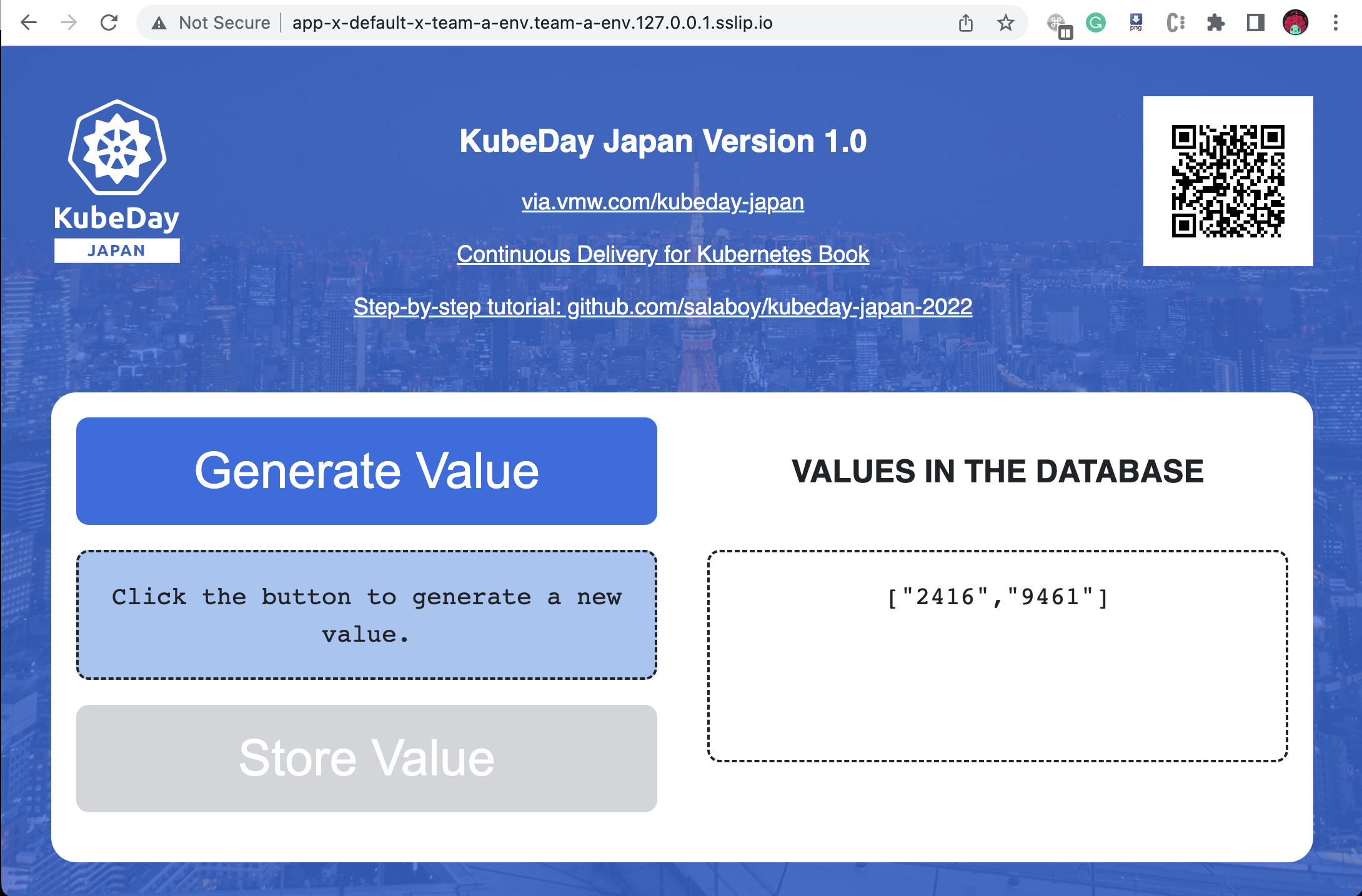Open the user profile avatar
The image size is (1362, 896).
point(1296,23)
